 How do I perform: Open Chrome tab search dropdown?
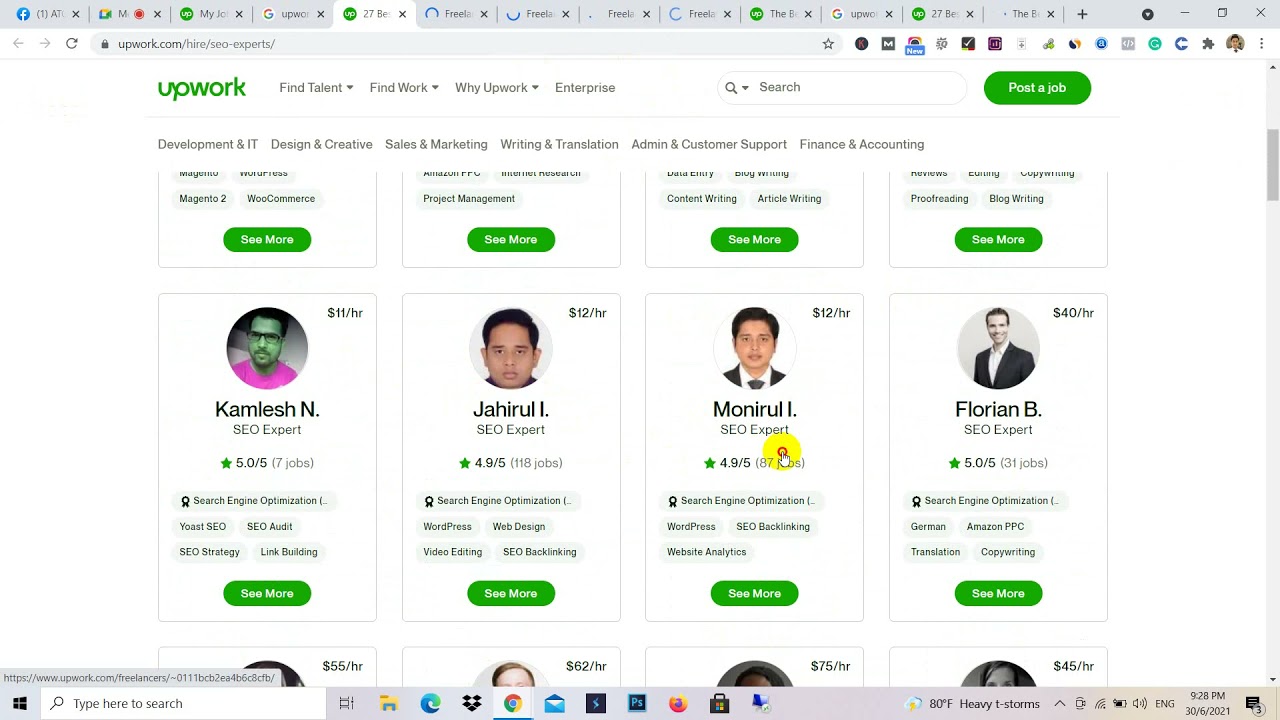(1147, 14)
